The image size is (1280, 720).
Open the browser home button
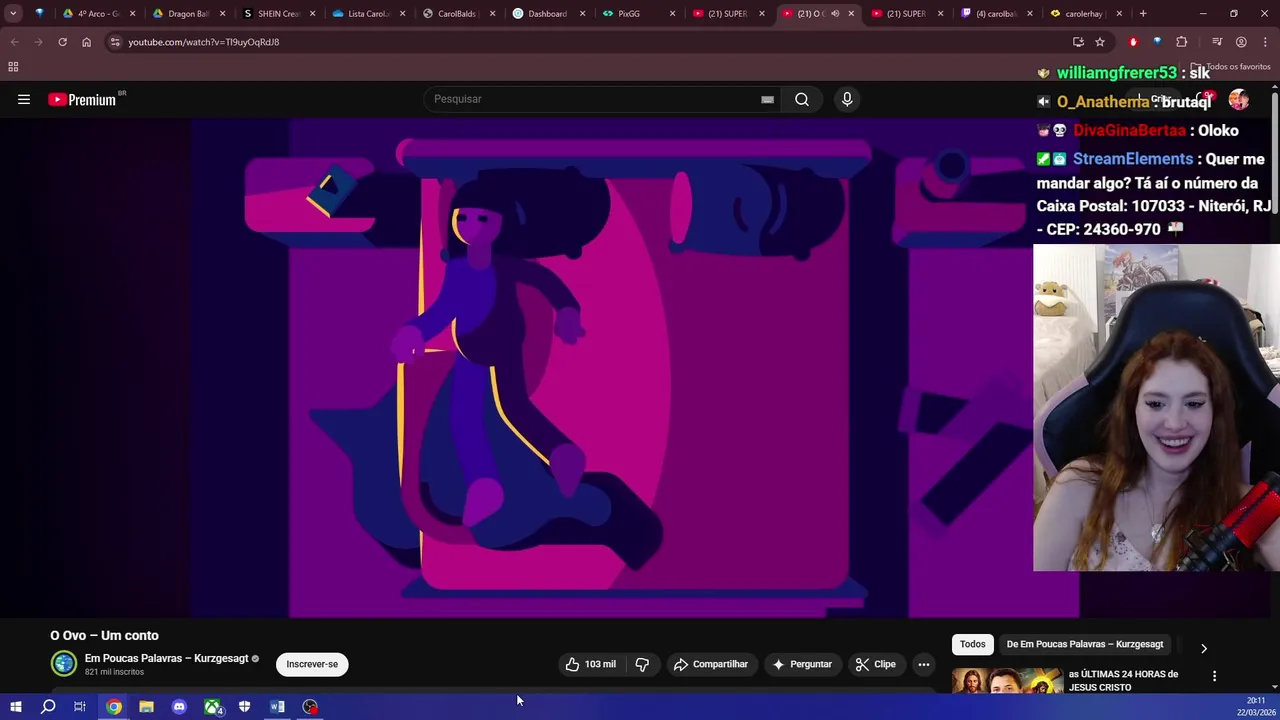[x=86, y=42]
